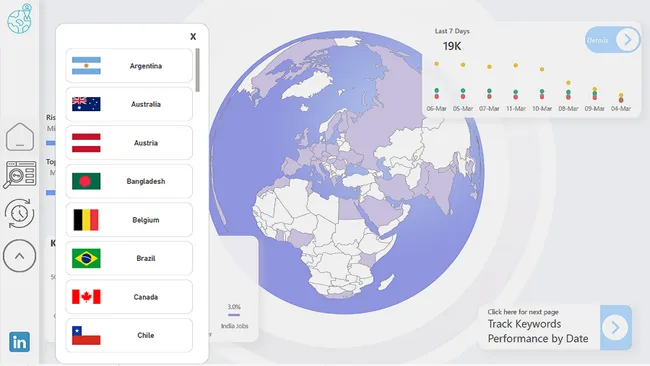650x366 pixels.
Task: Click the 04-Mar axis label
Action: [621, 109]
